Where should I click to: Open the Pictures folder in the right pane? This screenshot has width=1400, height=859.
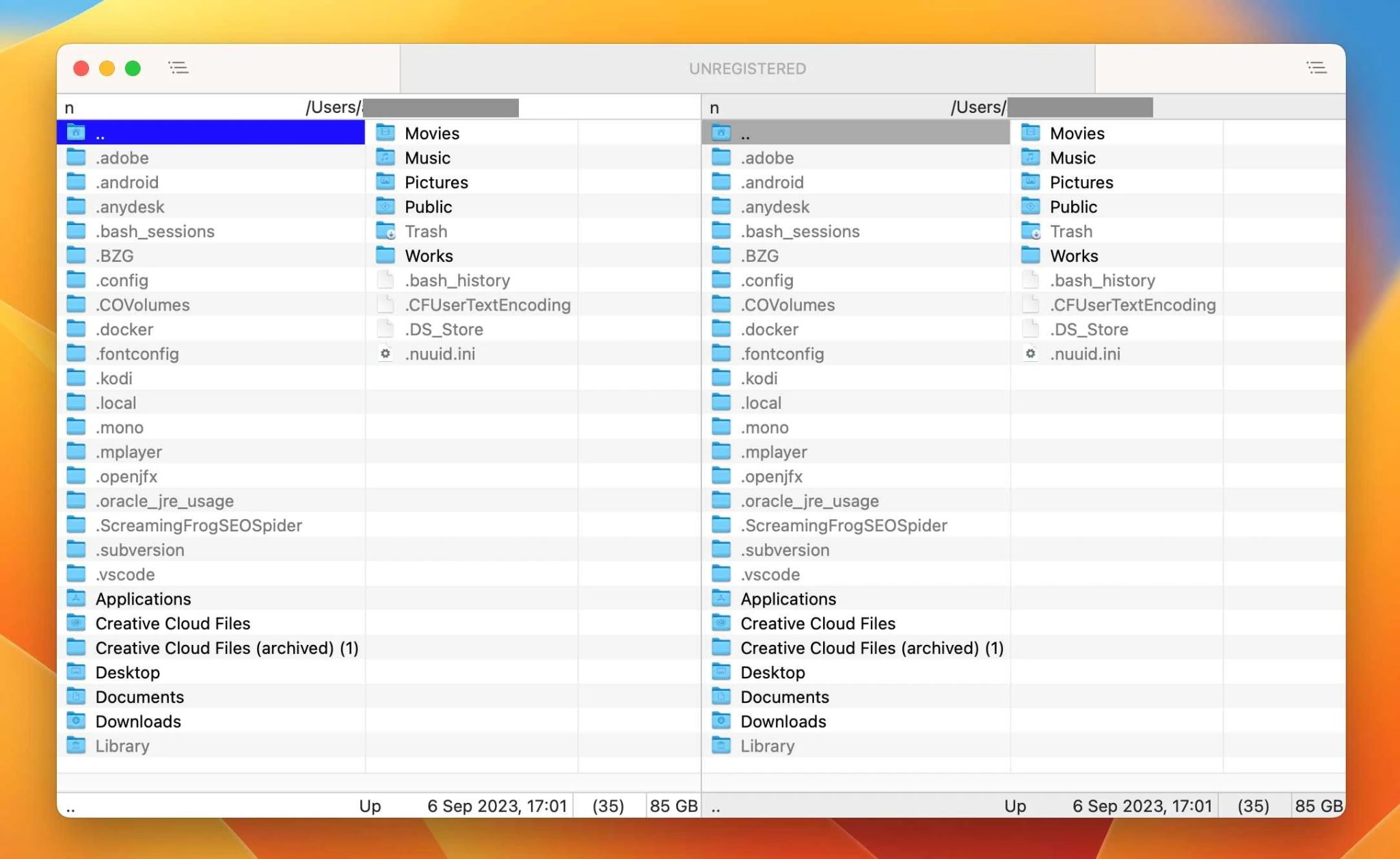1081,182
